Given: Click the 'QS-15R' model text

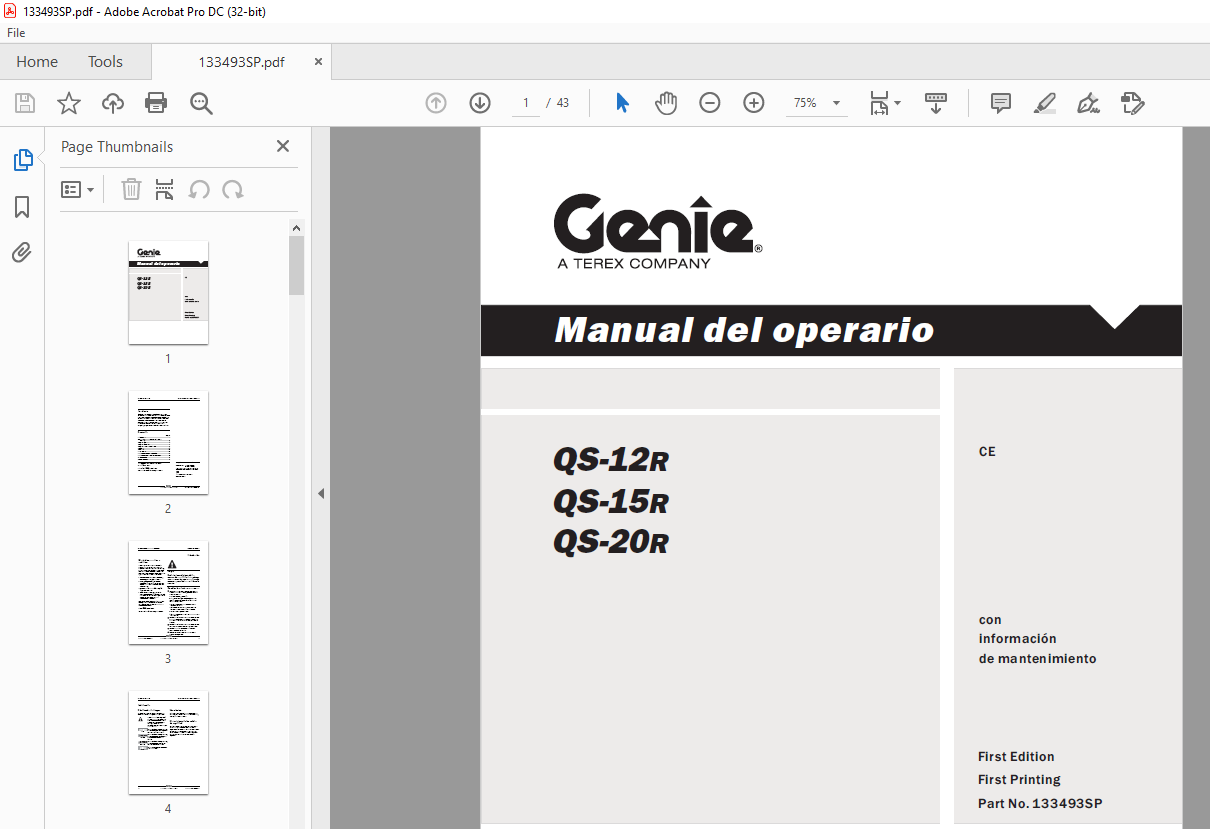Looking at the screenshot, I should pos(610,501).
